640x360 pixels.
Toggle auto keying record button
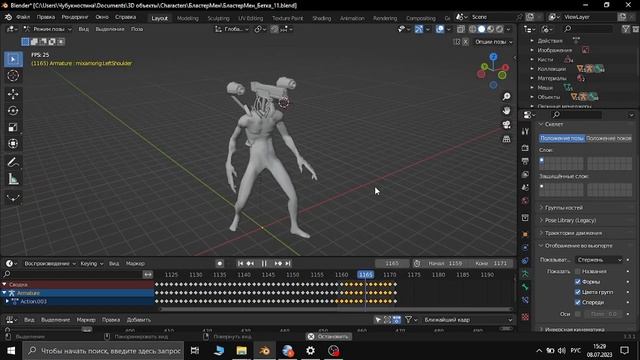tap(220, 264)
